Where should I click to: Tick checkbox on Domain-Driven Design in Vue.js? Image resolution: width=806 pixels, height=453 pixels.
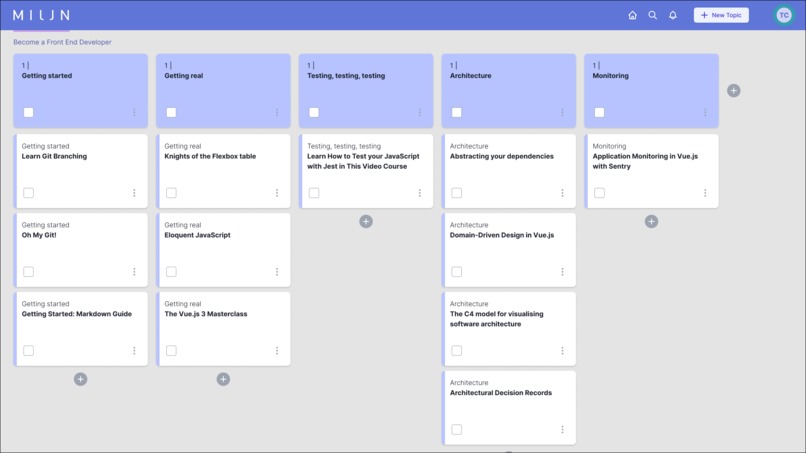[456, 271]
